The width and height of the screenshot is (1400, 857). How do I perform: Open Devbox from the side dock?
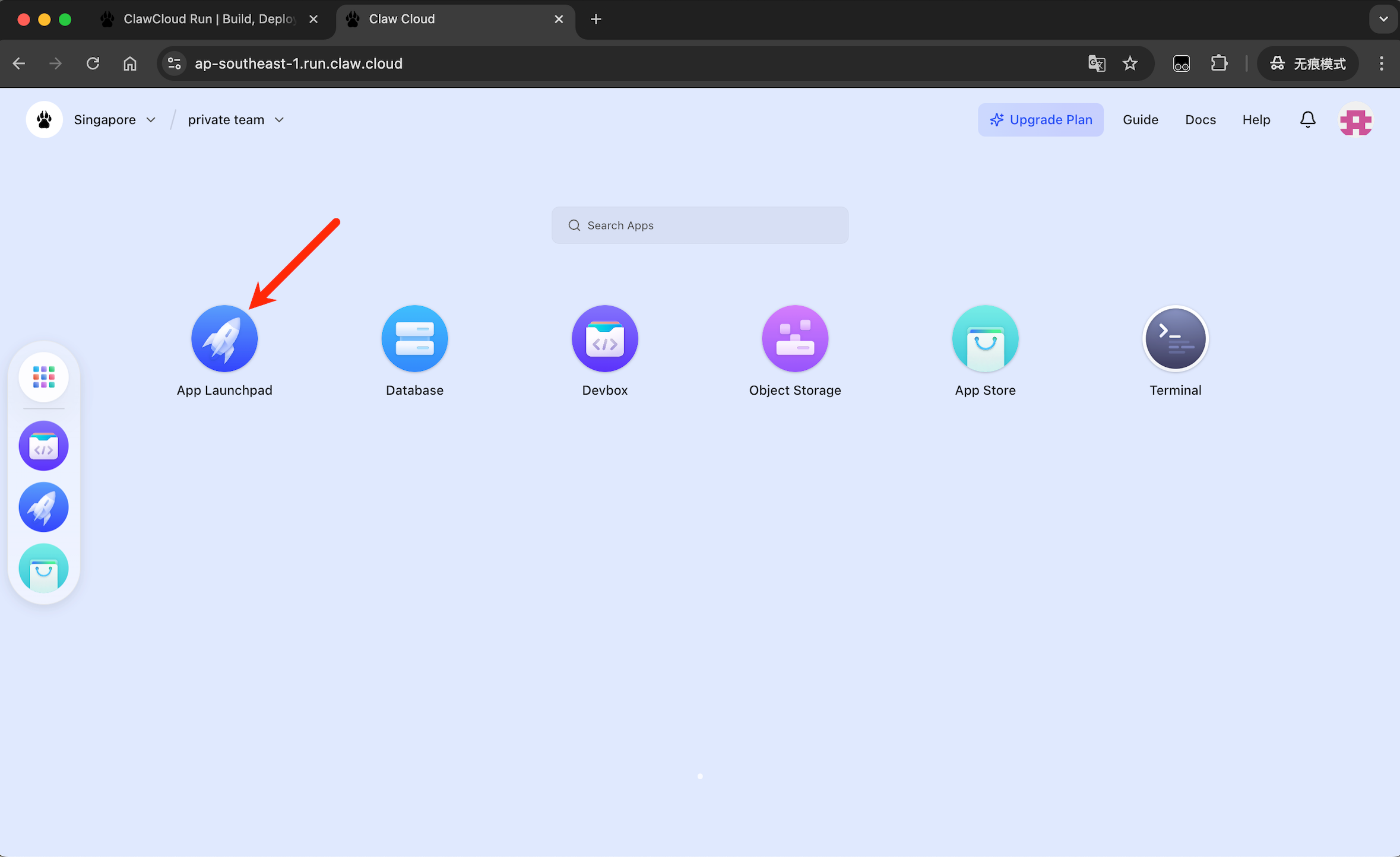coord(44,446)
